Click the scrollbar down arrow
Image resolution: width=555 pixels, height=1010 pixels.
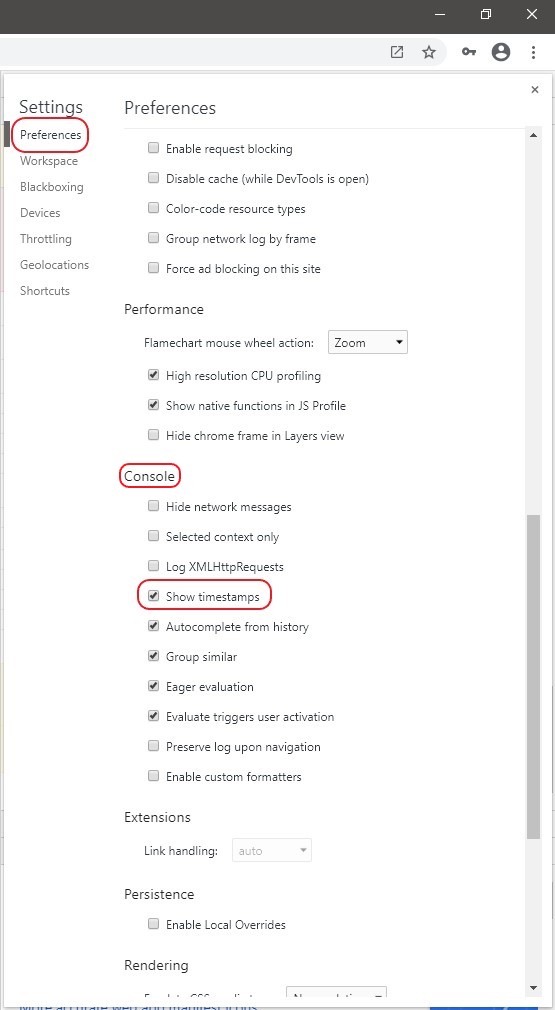pyautogui.click(x=533, y=987)
